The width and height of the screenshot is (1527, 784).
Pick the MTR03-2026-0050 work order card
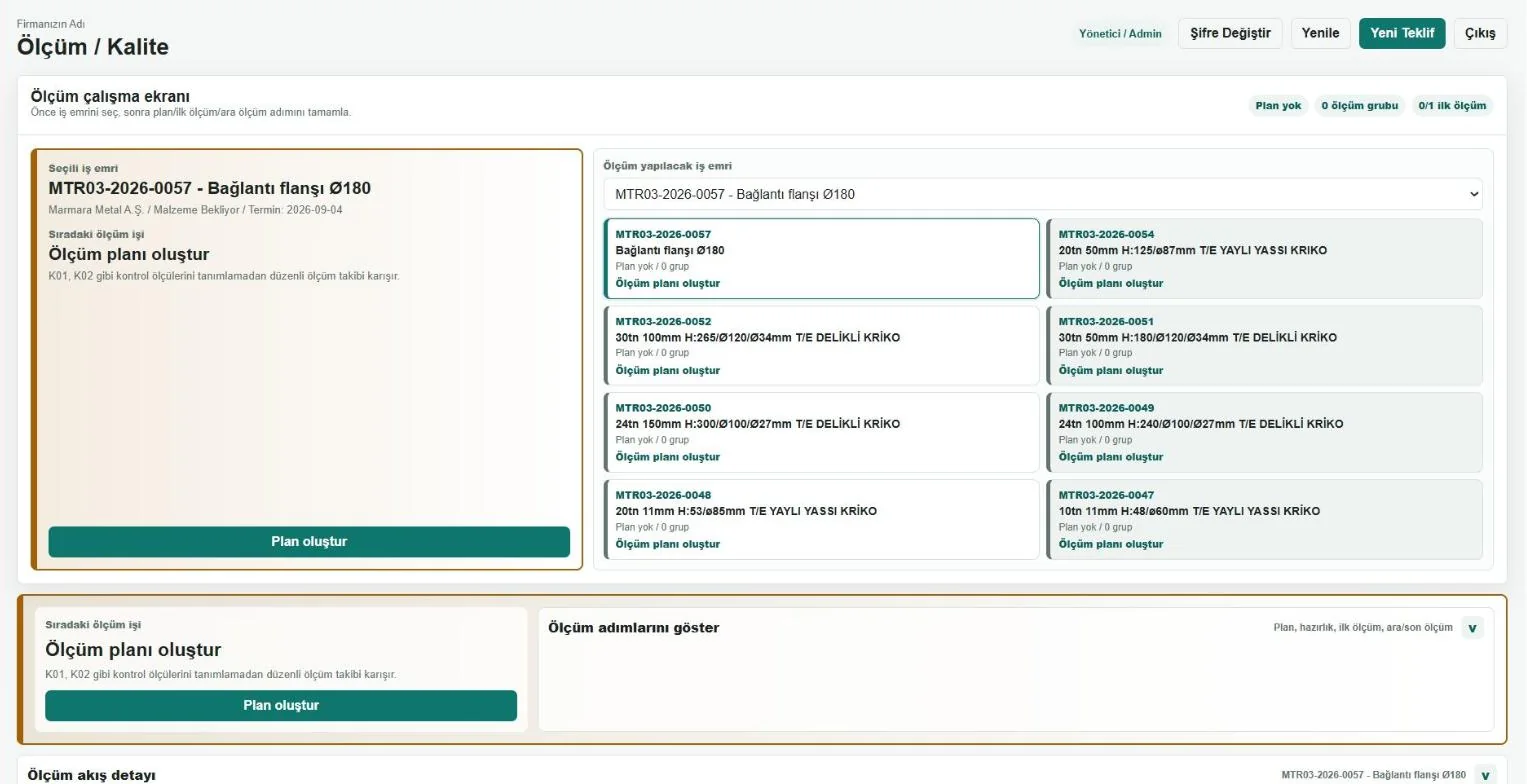click(822, 432)
